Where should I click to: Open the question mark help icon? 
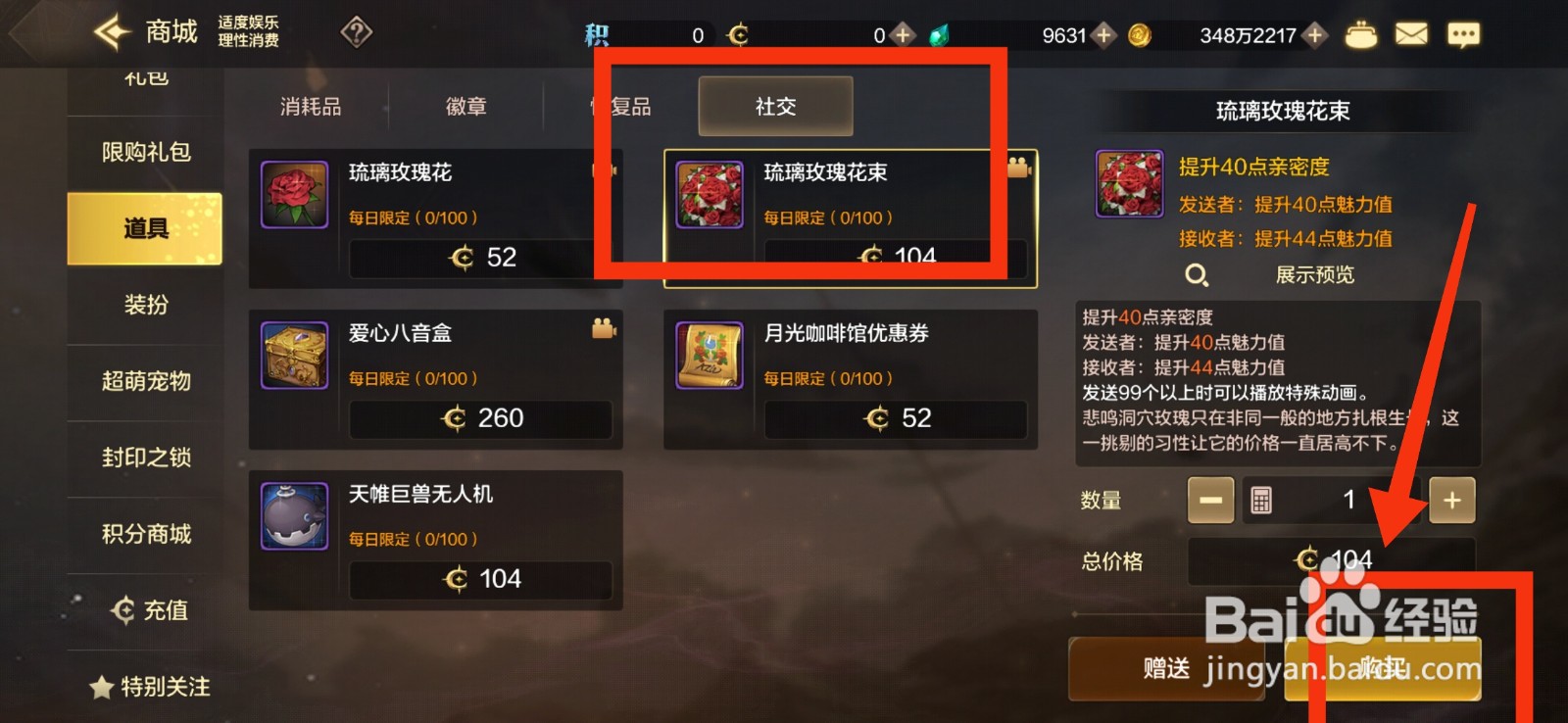point(356,33)
